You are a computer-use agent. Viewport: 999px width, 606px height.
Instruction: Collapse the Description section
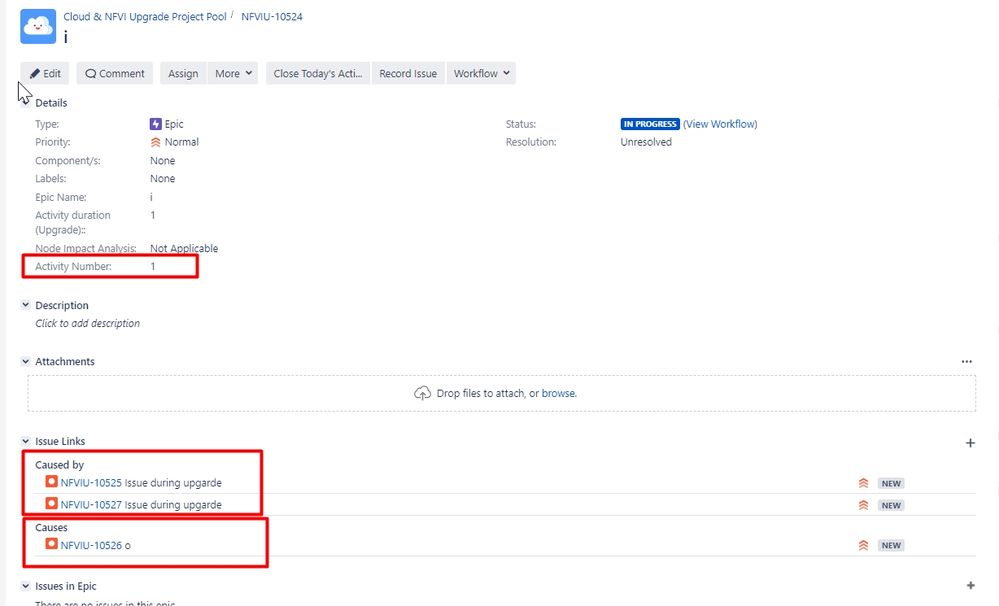[25, 305]
